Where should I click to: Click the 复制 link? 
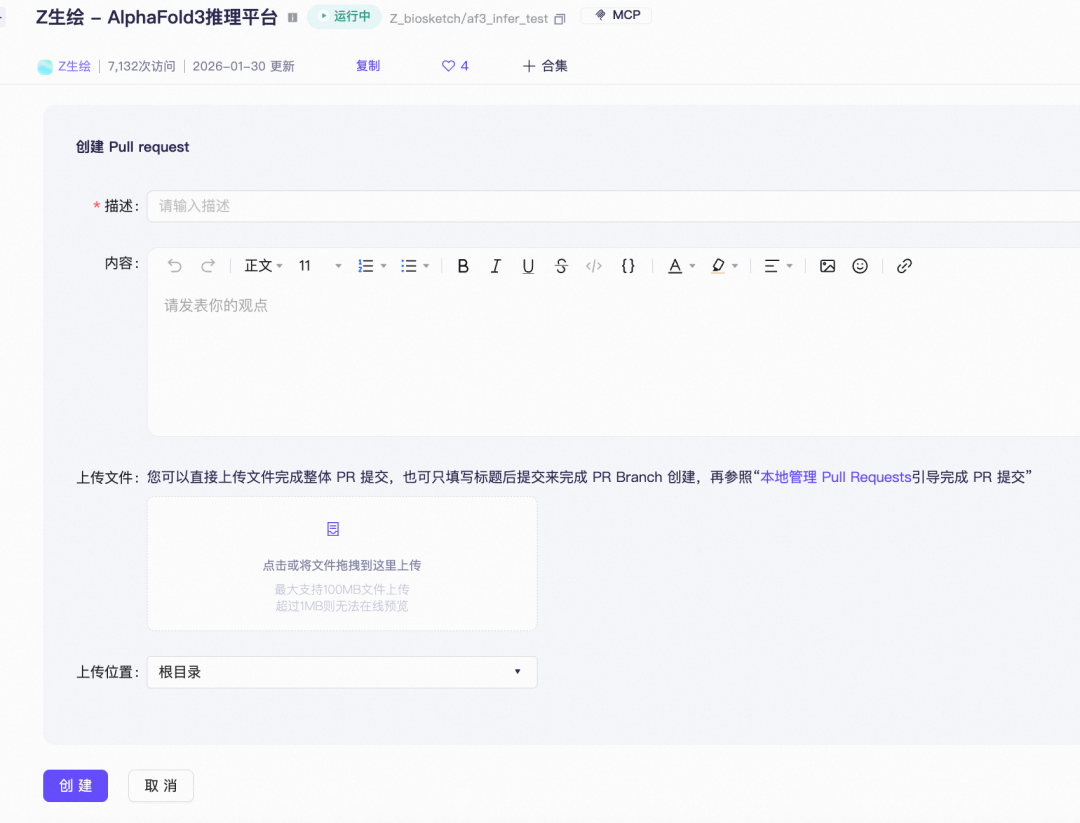368,66
